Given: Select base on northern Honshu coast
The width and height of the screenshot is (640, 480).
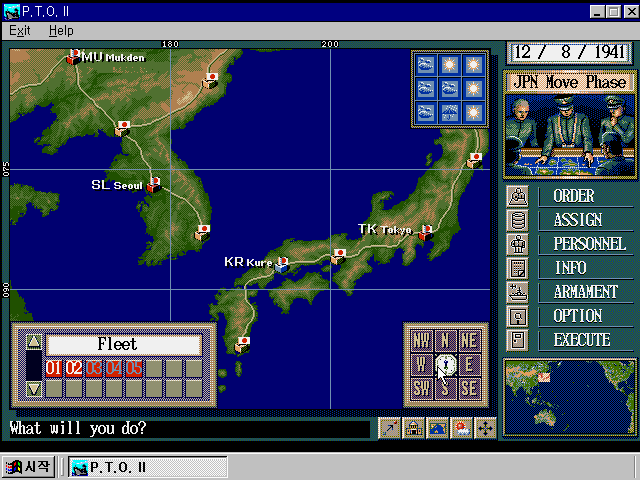Looking at the screenshot, I should [x=474, y=161].
